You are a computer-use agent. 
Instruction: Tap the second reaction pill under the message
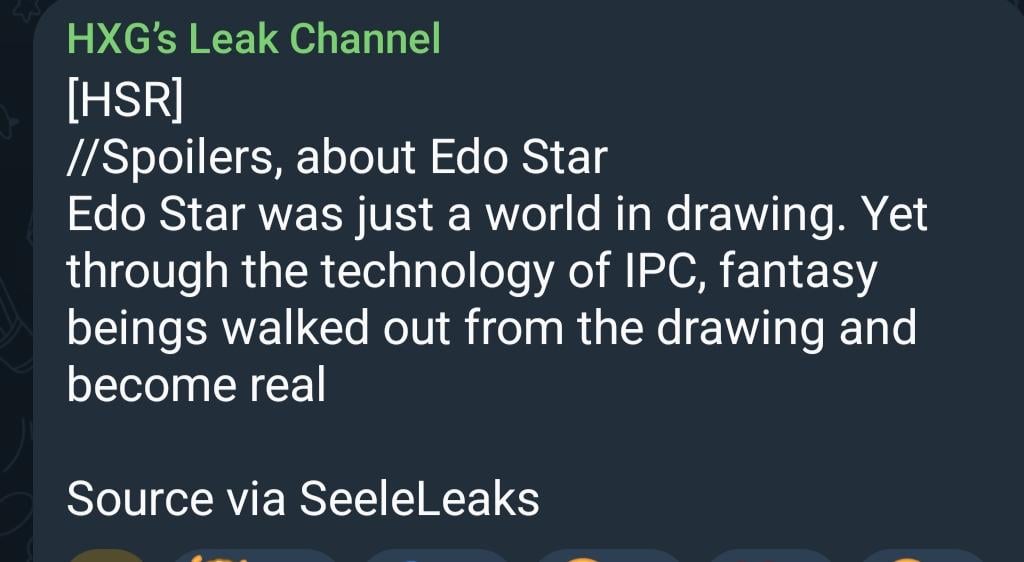point(255,554)
